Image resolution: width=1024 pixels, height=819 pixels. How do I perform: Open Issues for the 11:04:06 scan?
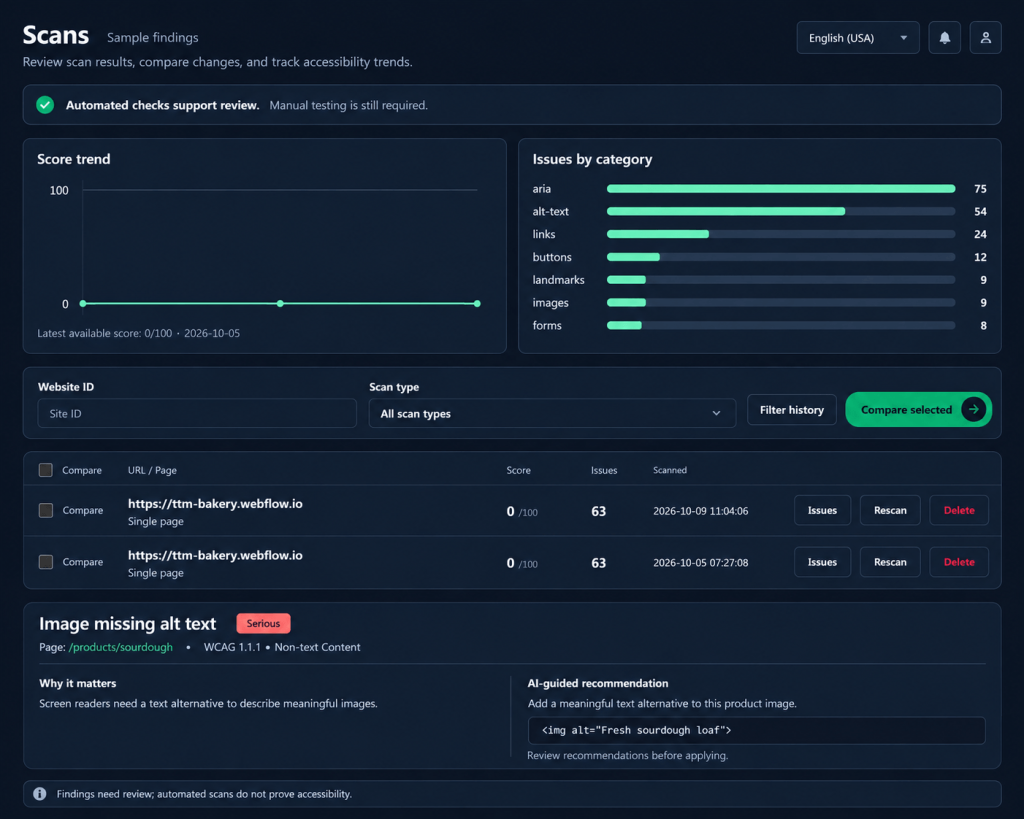click(x=822, y=510)
